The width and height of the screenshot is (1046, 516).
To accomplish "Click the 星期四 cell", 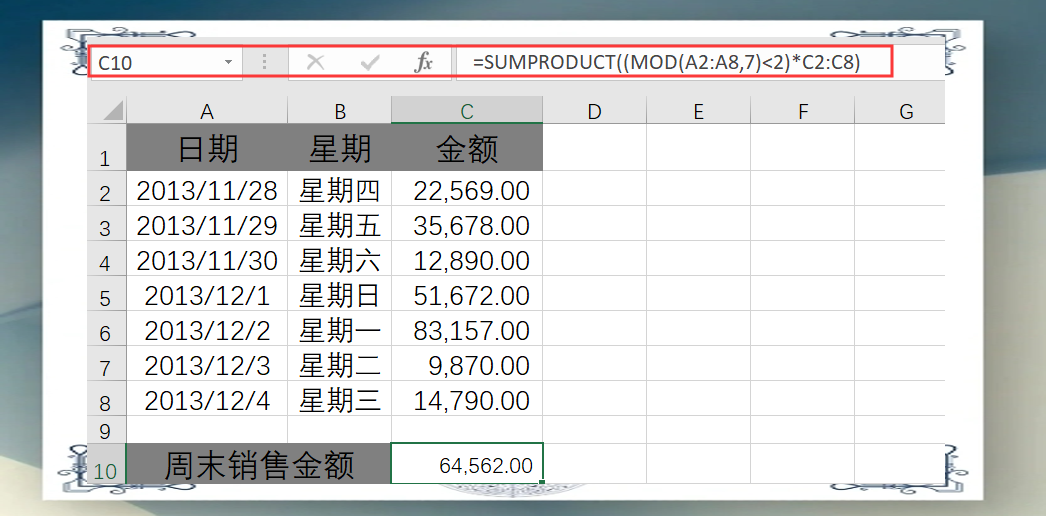I will 340,189.
